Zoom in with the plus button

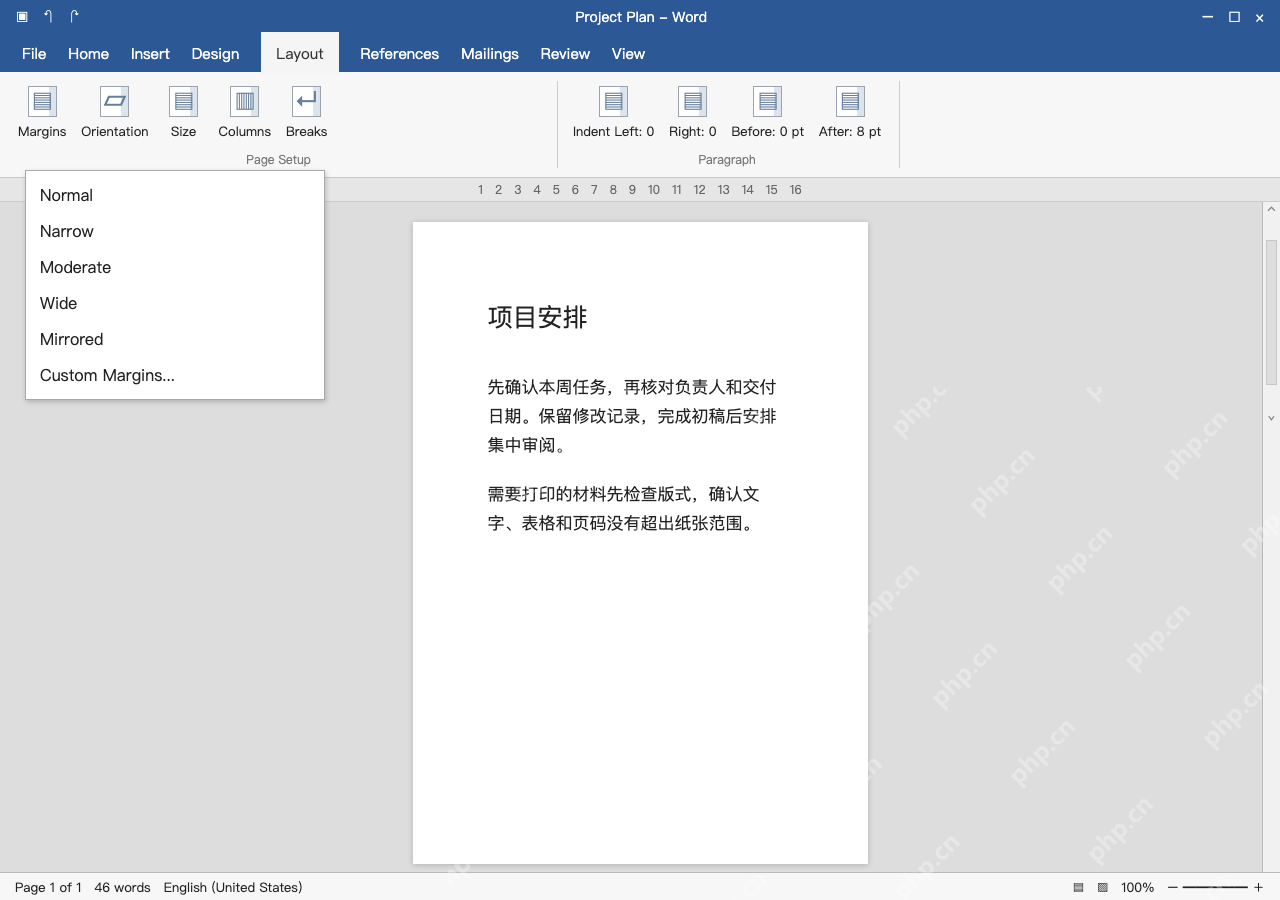(1258, 888)
